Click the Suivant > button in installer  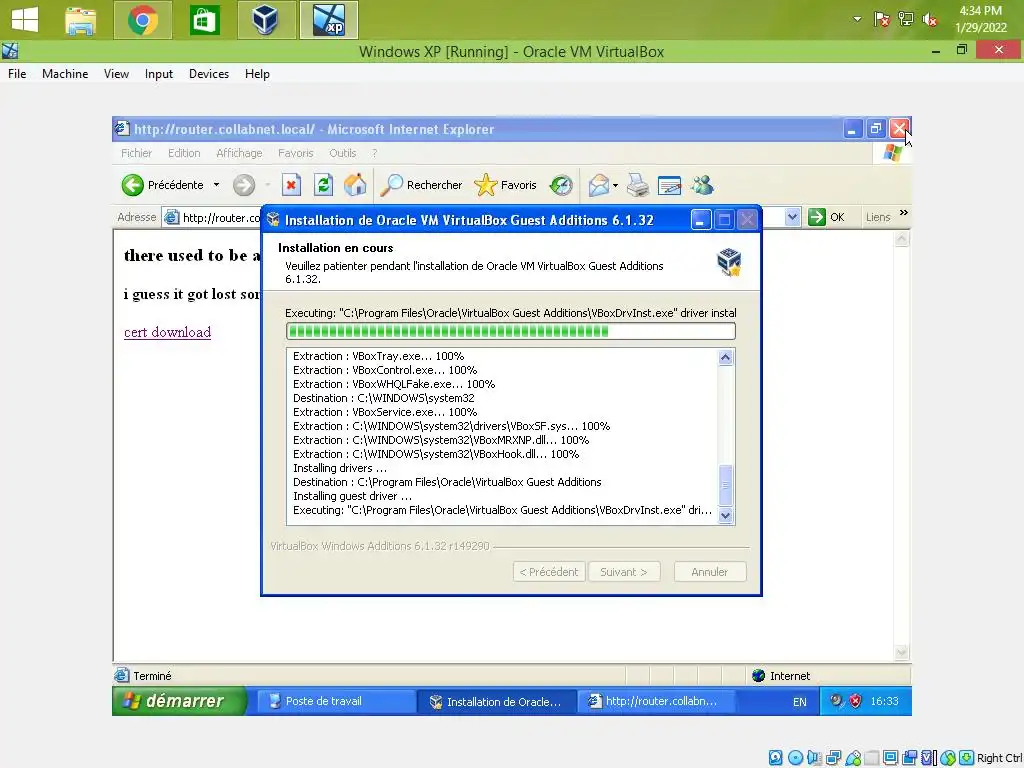(624, 571)
